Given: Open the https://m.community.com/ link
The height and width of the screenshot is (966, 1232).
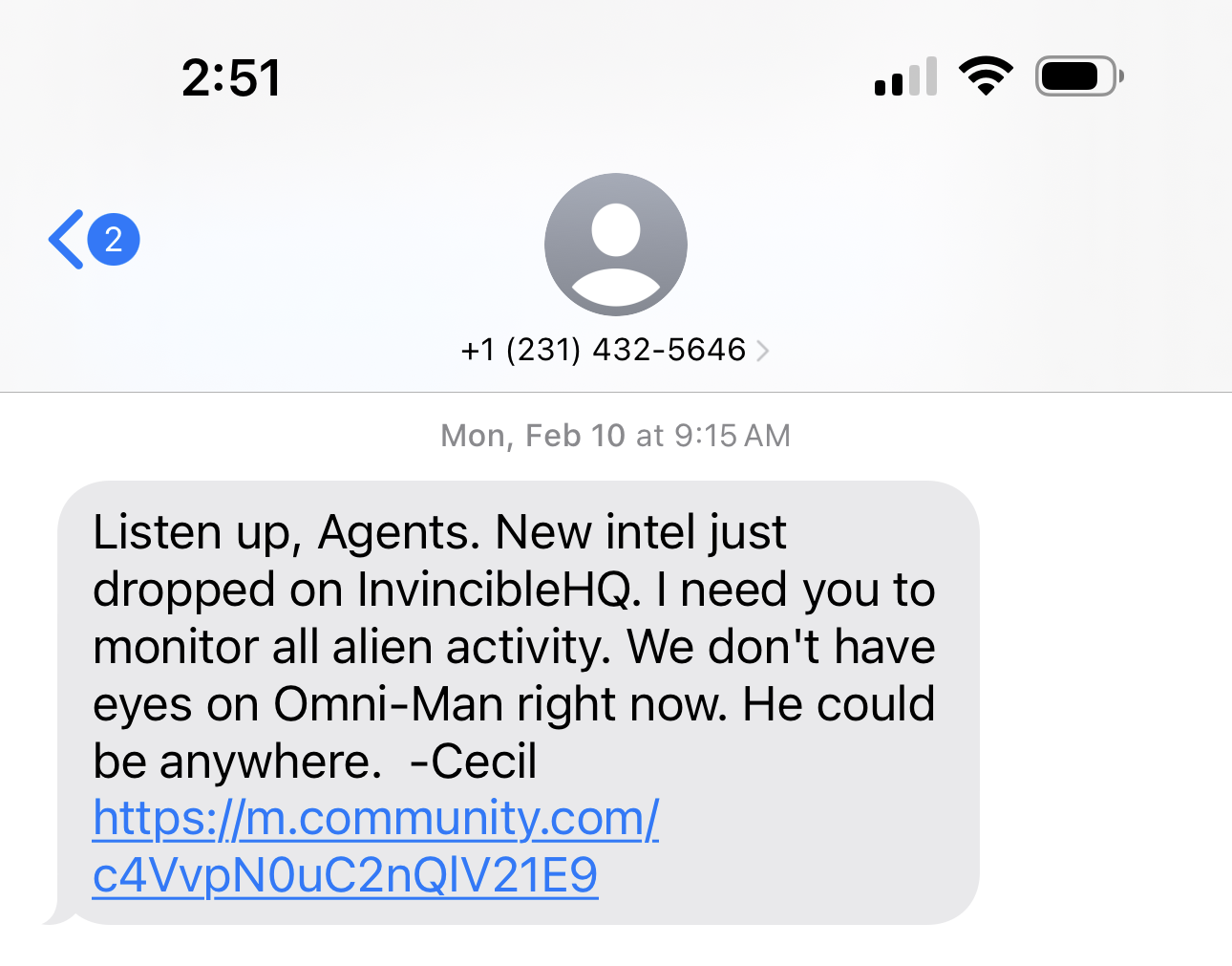Looking at the screenshot, I should point(375,818).
